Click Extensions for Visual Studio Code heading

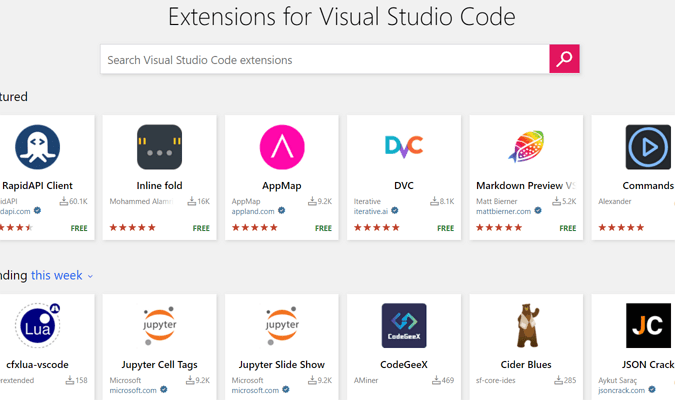point(341,17)
